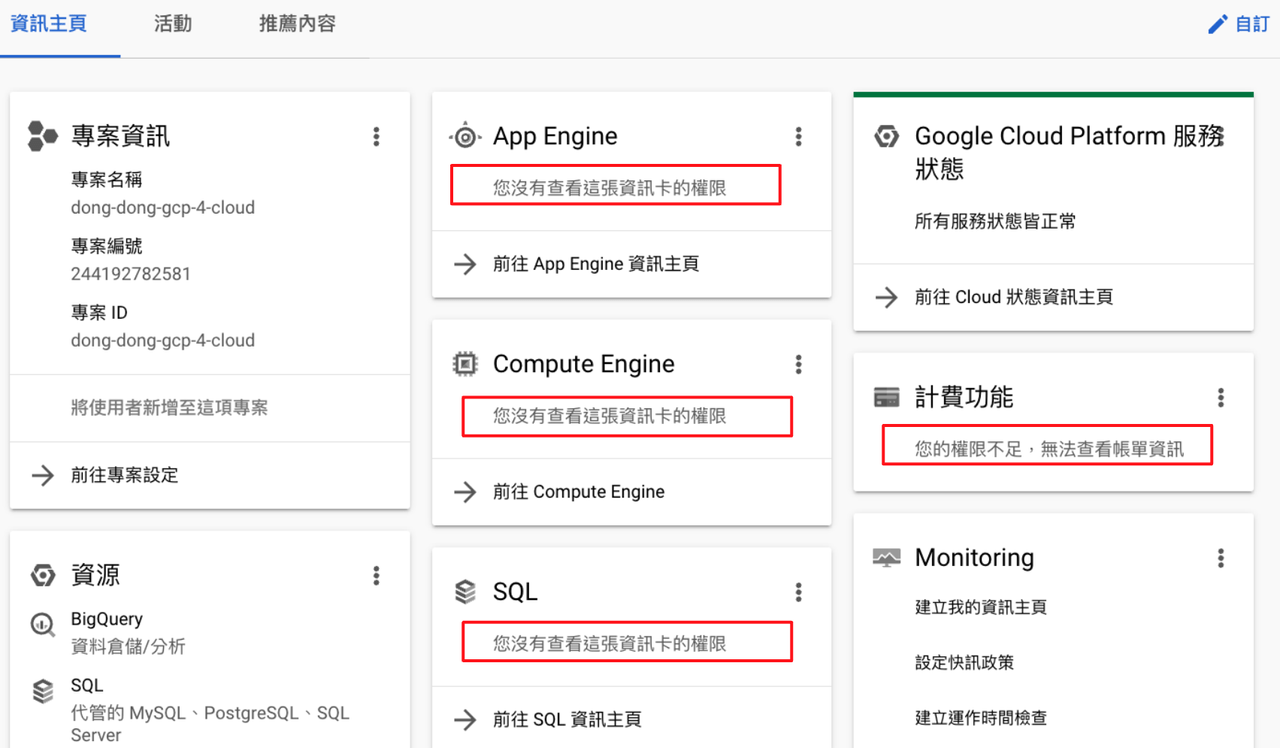
Task: Click the arrow beside 前往專案設定
Action: (42, 475)
